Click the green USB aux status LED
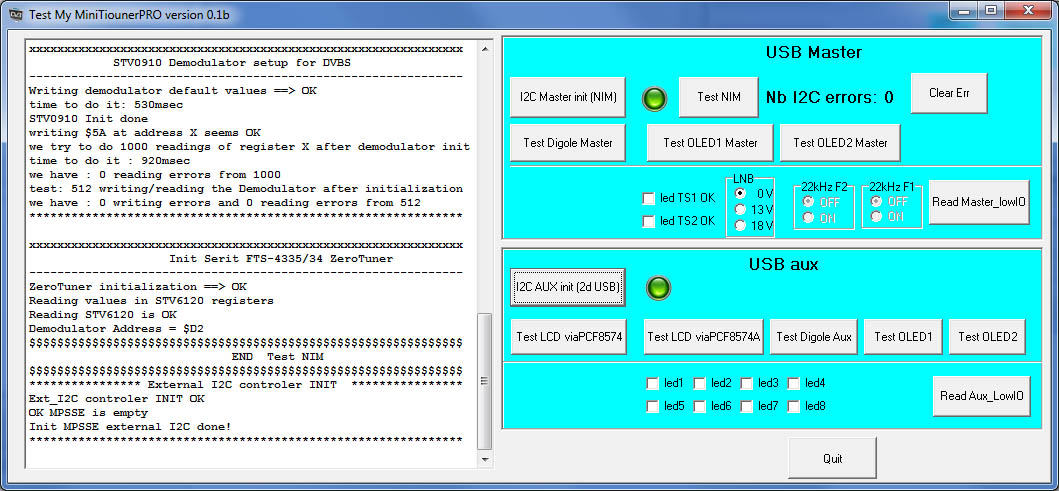Image resolution: width=1059 pixels, height=491 pixels. point(658,288)
